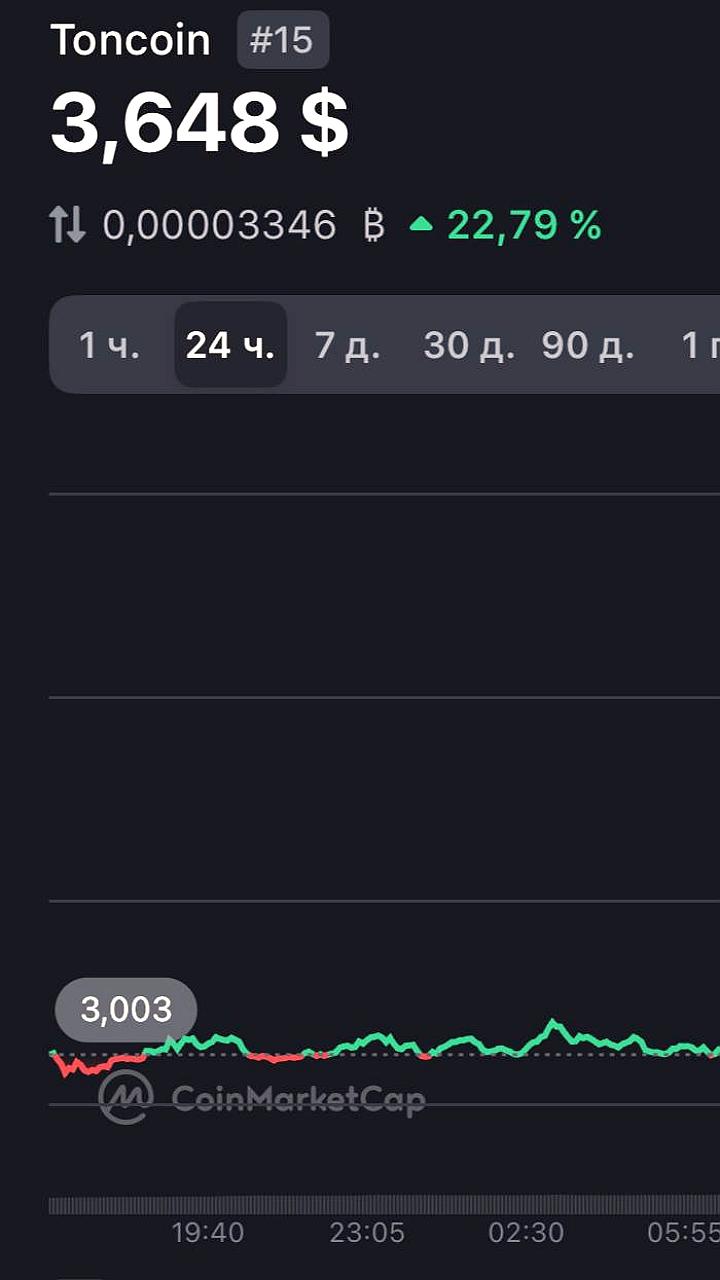Tap the #15 rank badge
This screenshot has height=1280, width=720.
[282, 41]
